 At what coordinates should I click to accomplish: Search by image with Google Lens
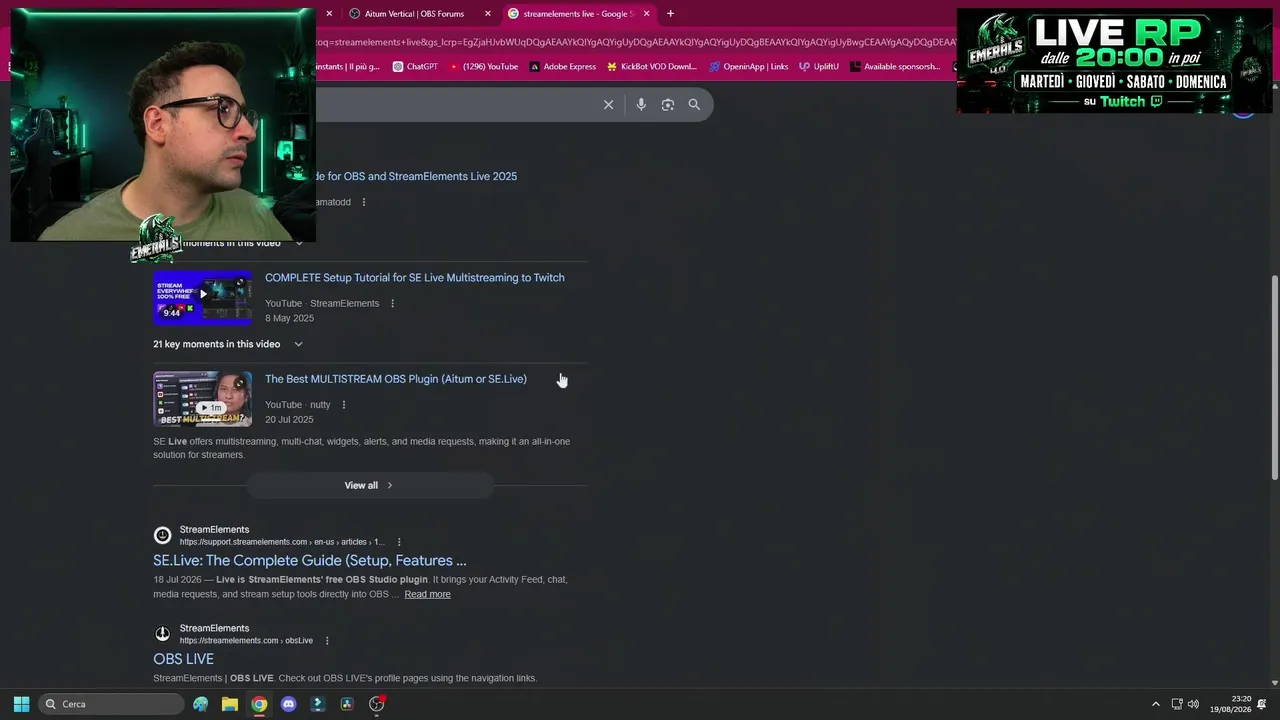click(668, 104)
